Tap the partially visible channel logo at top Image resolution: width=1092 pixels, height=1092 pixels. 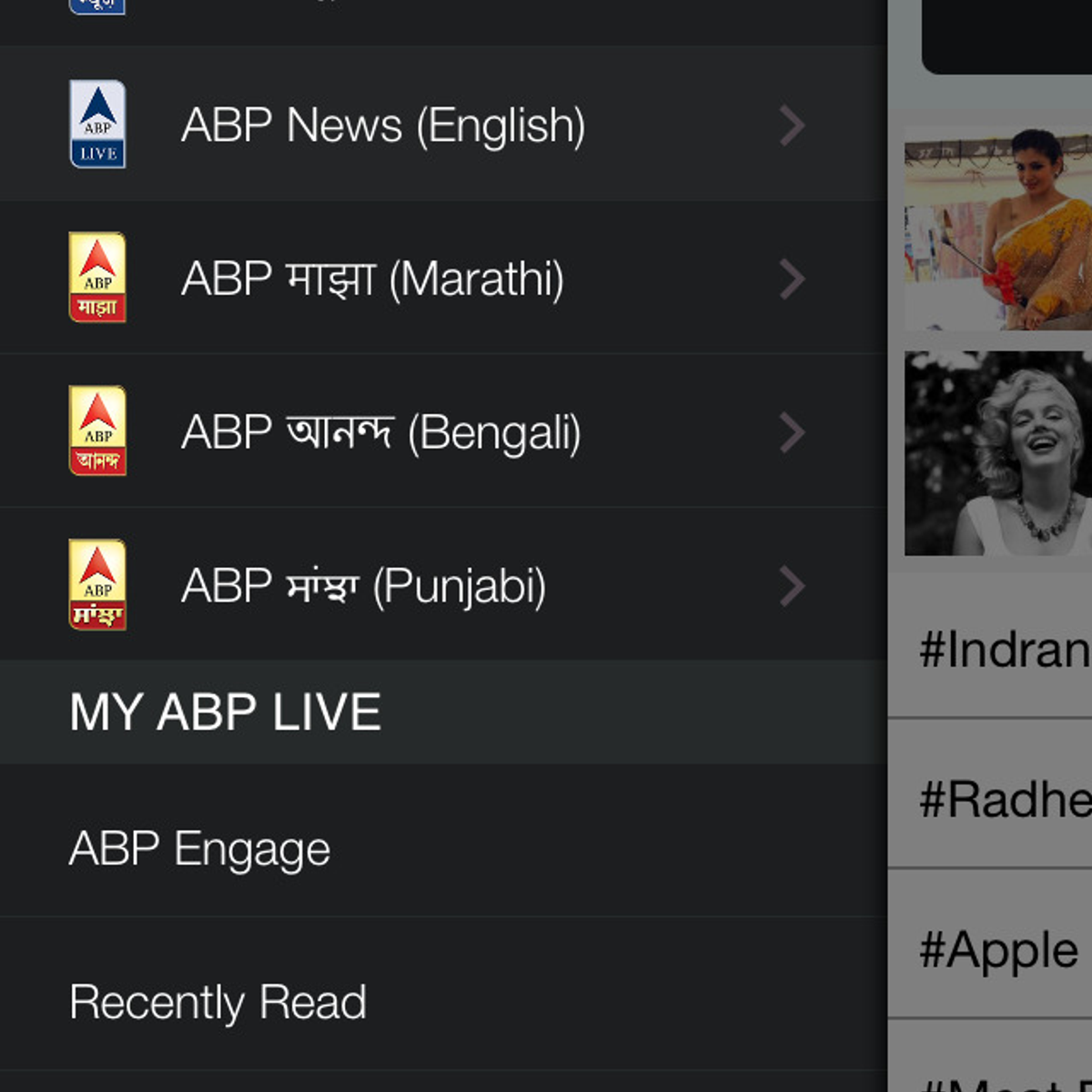click(x=97, y=7)
